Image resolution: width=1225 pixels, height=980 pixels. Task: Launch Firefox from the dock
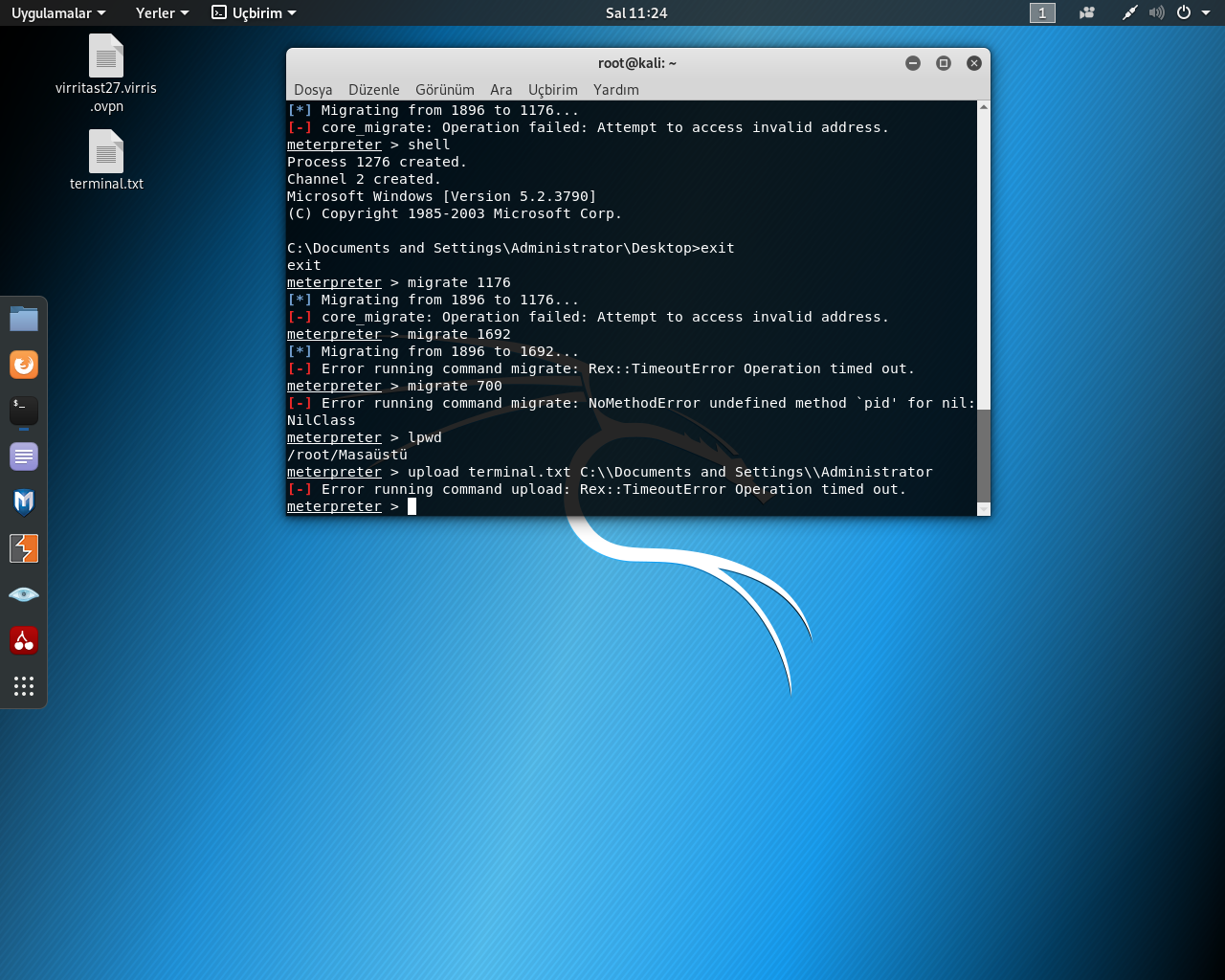(24, 365)
